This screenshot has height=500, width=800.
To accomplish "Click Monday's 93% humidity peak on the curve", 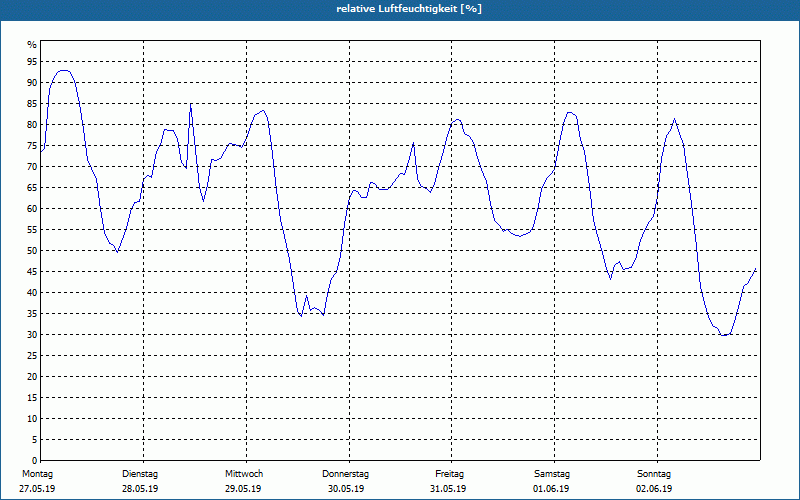I will click(63, 70).
